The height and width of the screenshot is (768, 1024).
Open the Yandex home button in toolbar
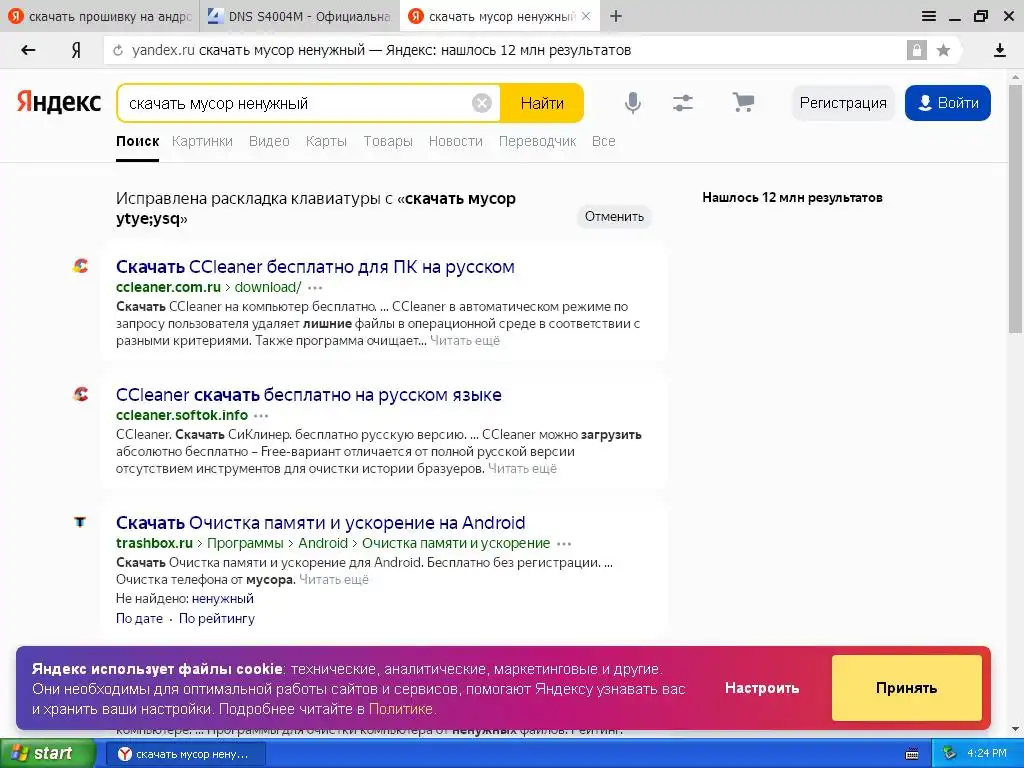pyautogui.click(x=76, y=50)
